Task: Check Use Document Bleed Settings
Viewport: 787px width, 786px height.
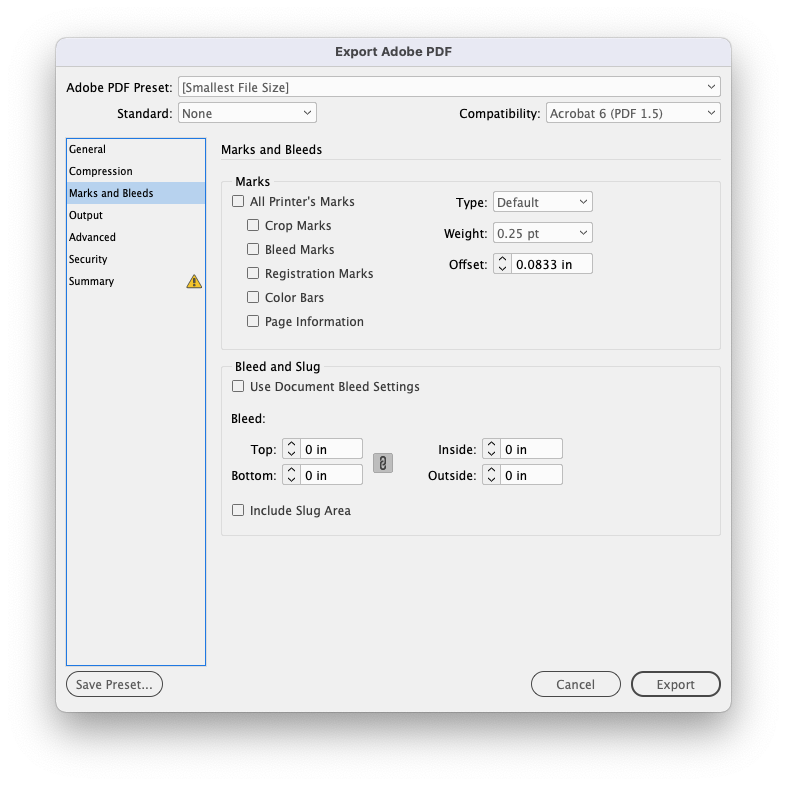Action: [238, 386]
